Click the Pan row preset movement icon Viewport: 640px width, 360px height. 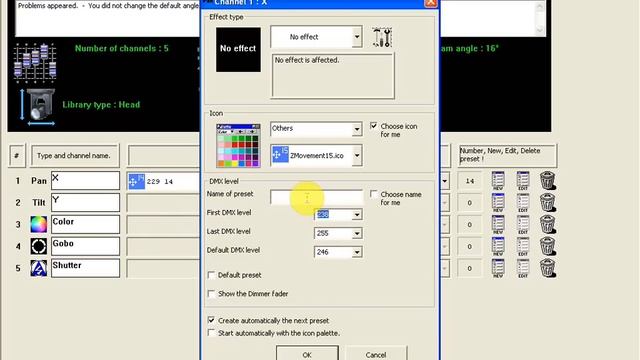click(136, 181)
